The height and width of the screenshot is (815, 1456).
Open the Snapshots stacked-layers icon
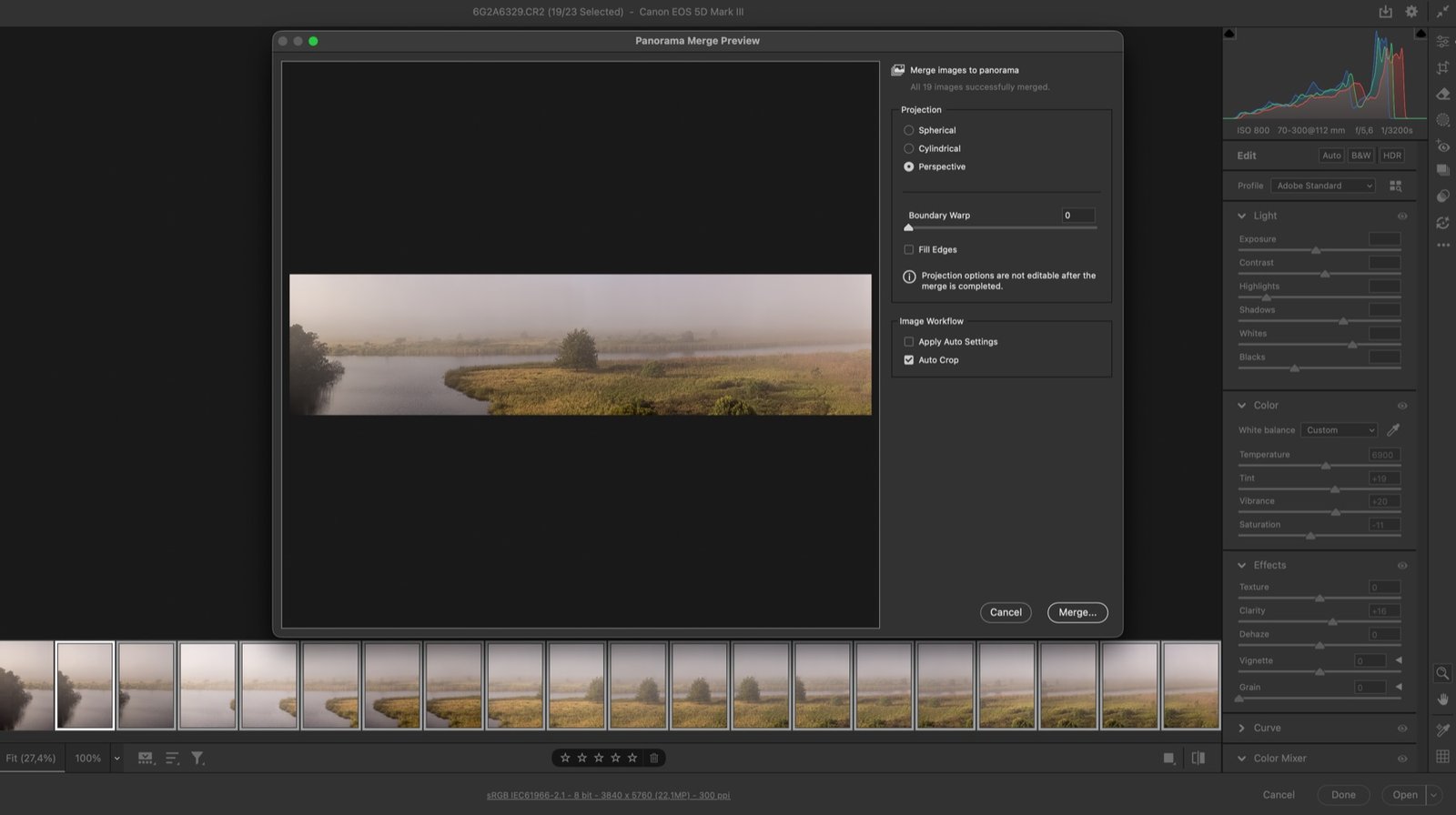pyautogui.click(x=1442, y=170)
